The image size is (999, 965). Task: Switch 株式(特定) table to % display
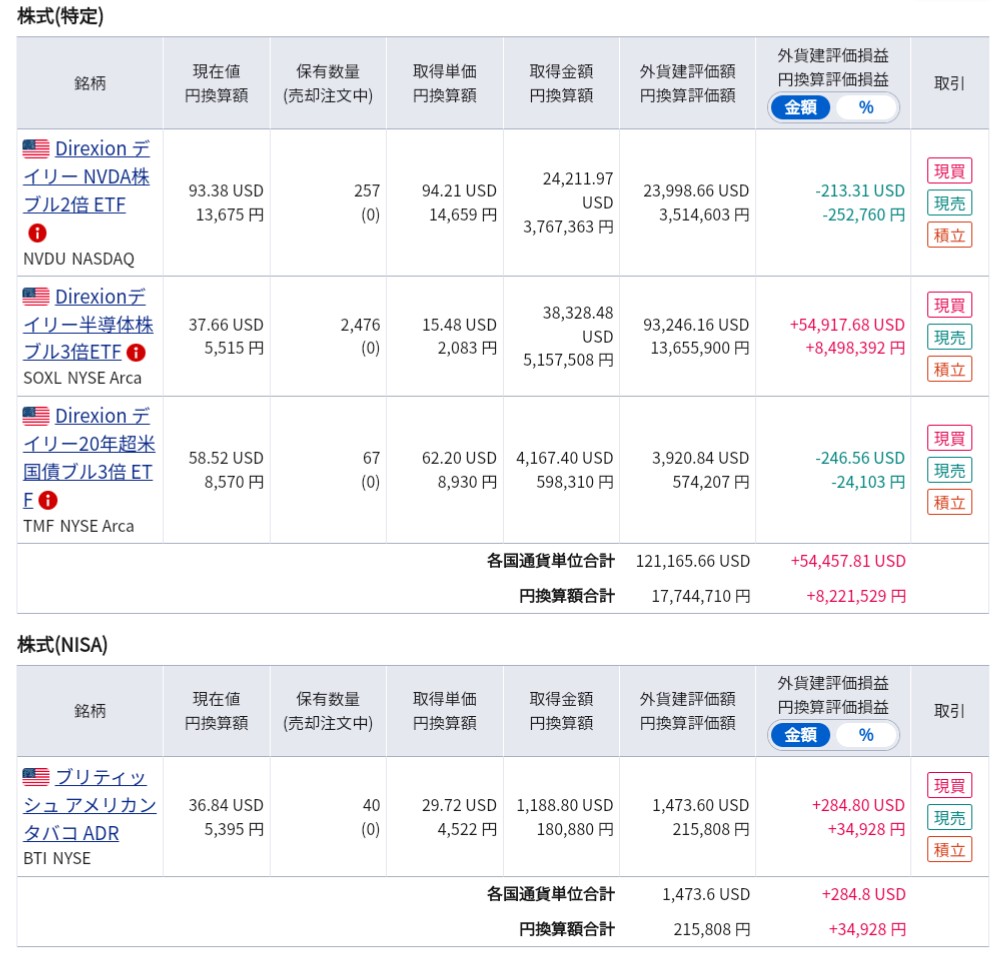coord(865,108)
